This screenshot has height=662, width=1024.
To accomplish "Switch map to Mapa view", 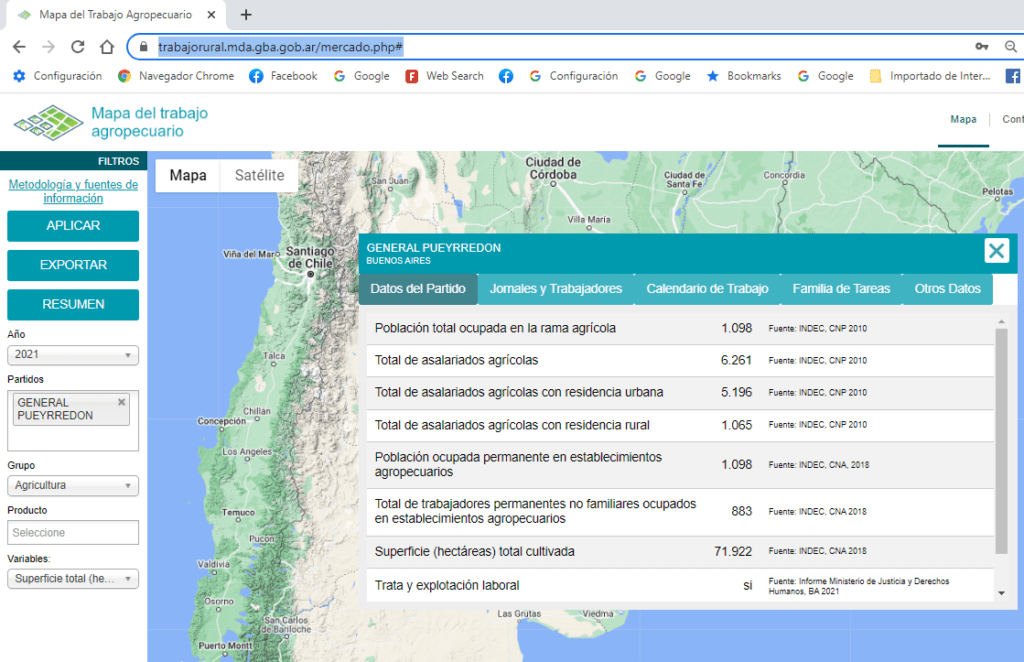I will [x=188, y=176].
